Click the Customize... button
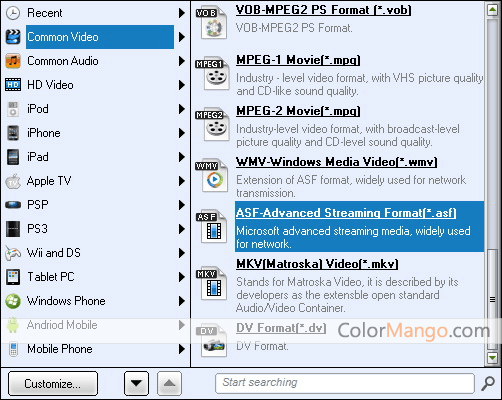502x400 pixels. pos(53,383)
